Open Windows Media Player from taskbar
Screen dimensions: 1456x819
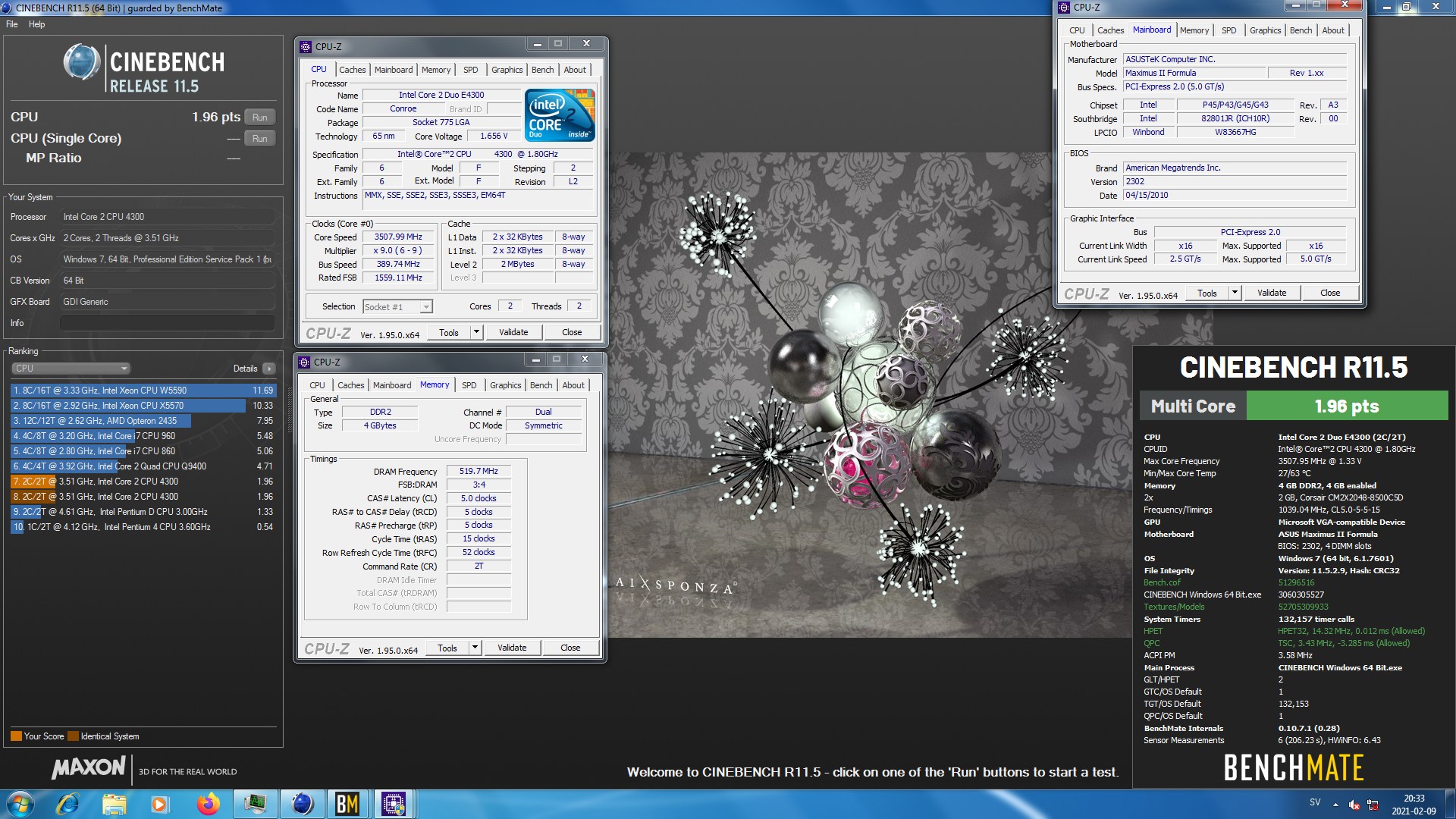tap(159, 804)
